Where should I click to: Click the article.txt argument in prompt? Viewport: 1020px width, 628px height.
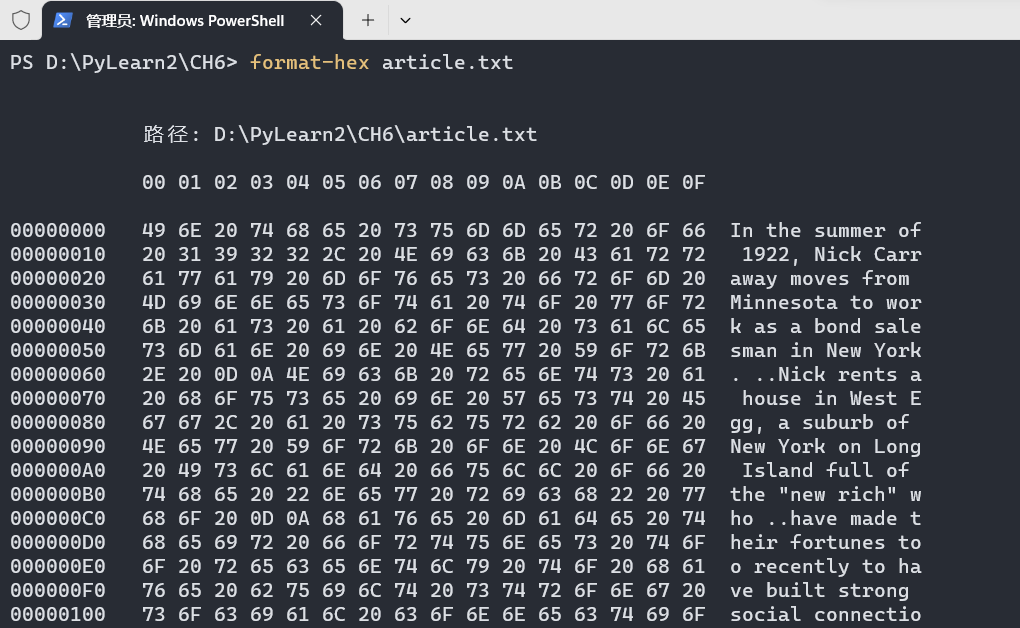448,62
